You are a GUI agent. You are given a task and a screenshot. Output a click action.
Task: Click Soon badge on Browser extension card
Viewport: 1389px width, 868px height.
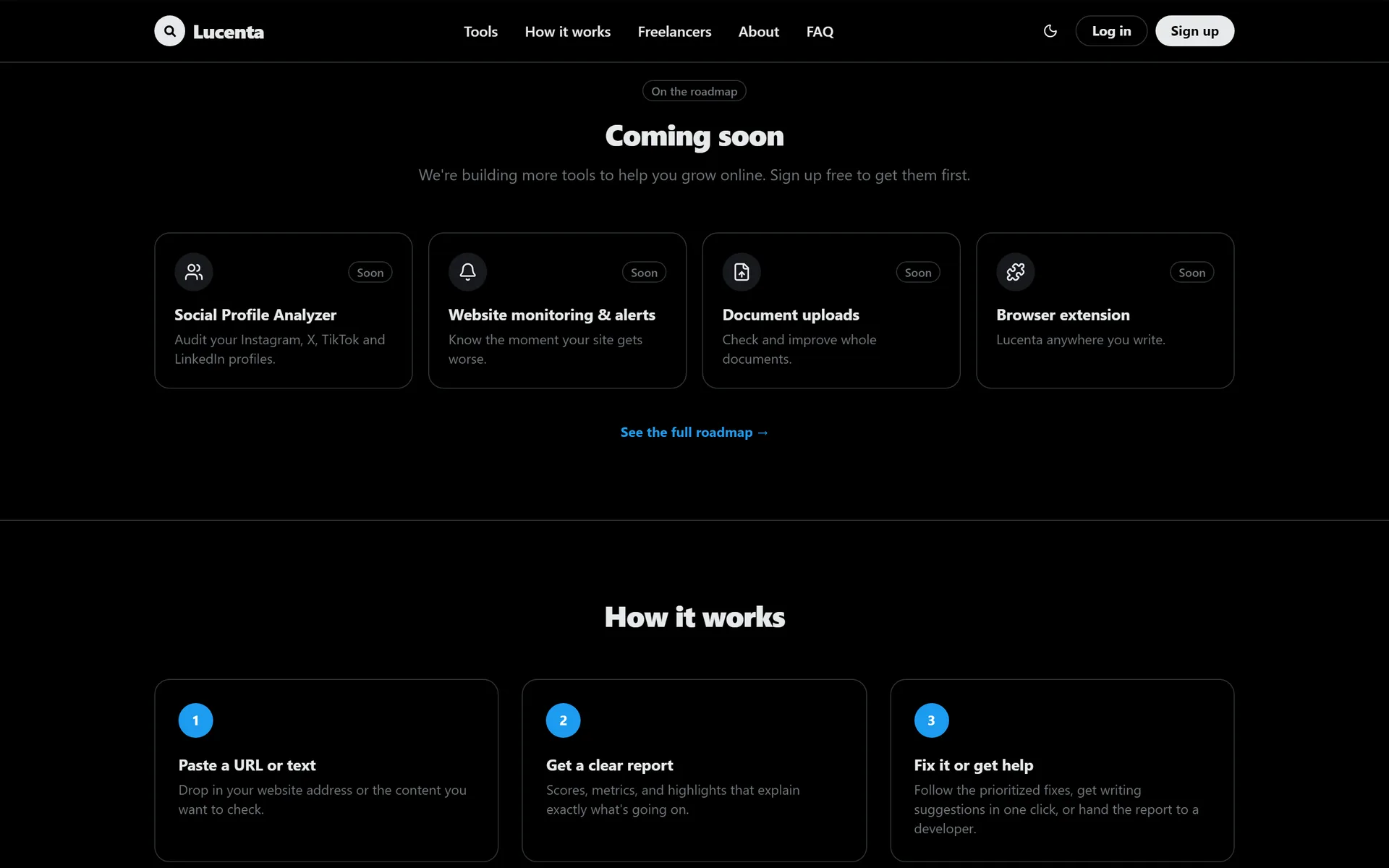click(x=1192, y=273)
